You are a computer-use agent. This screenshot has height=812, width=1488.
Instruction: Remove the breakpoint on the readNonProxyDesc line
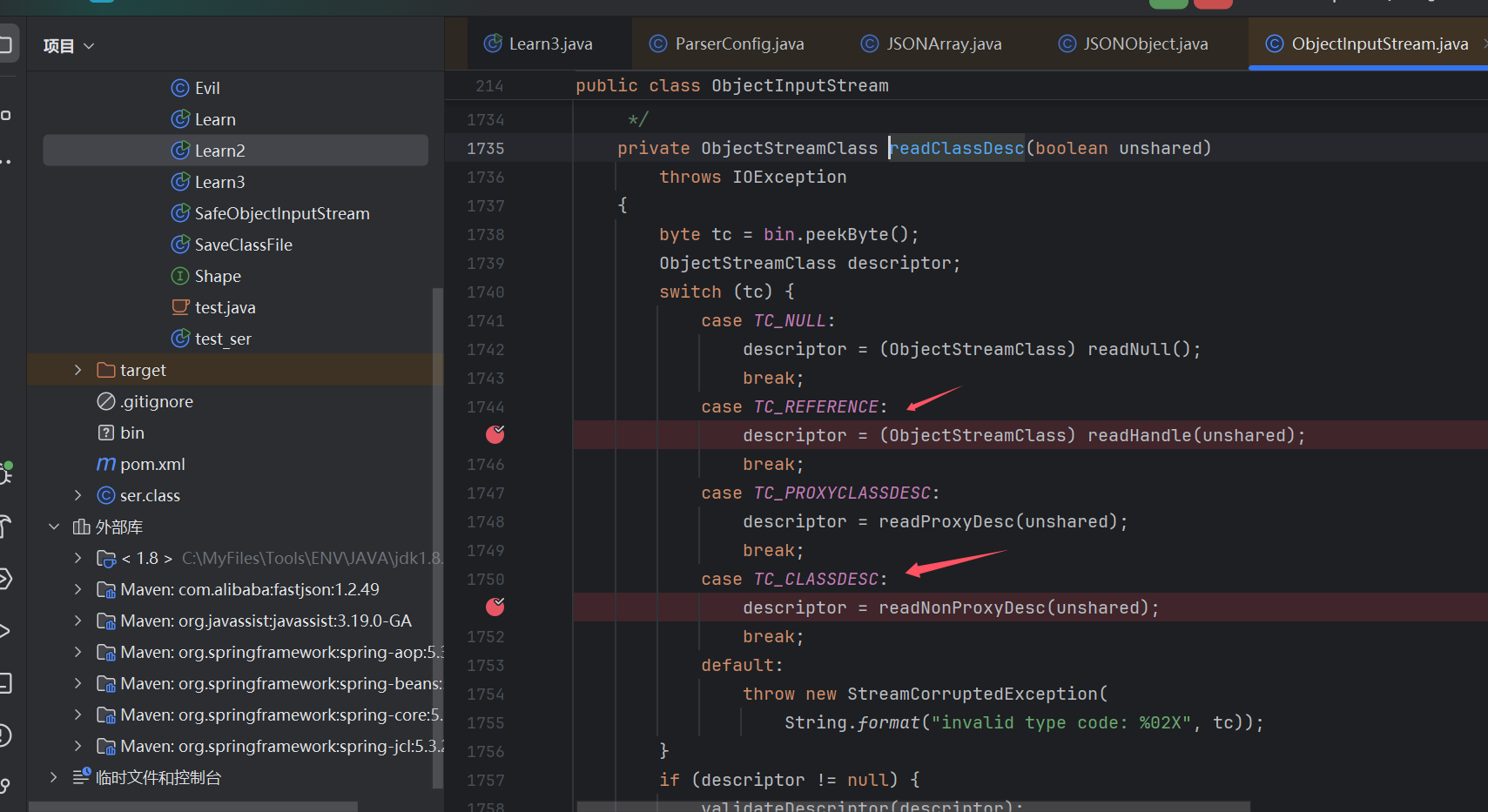click(495, 607)
